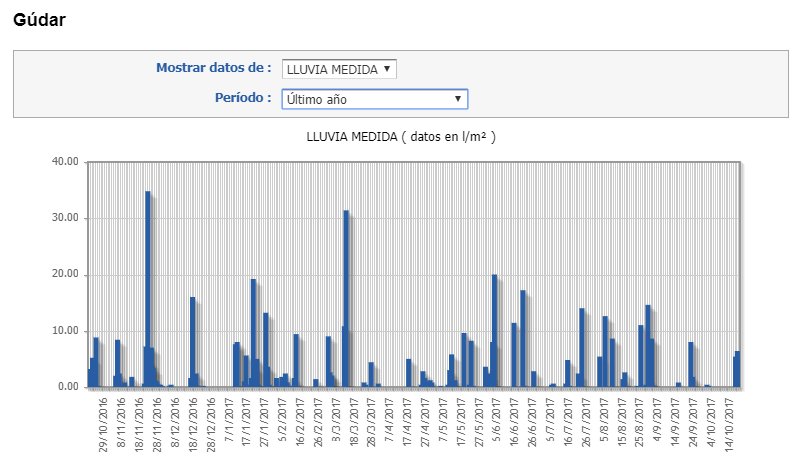
Task: Click the Gúdar station heading
Action: 39,20
